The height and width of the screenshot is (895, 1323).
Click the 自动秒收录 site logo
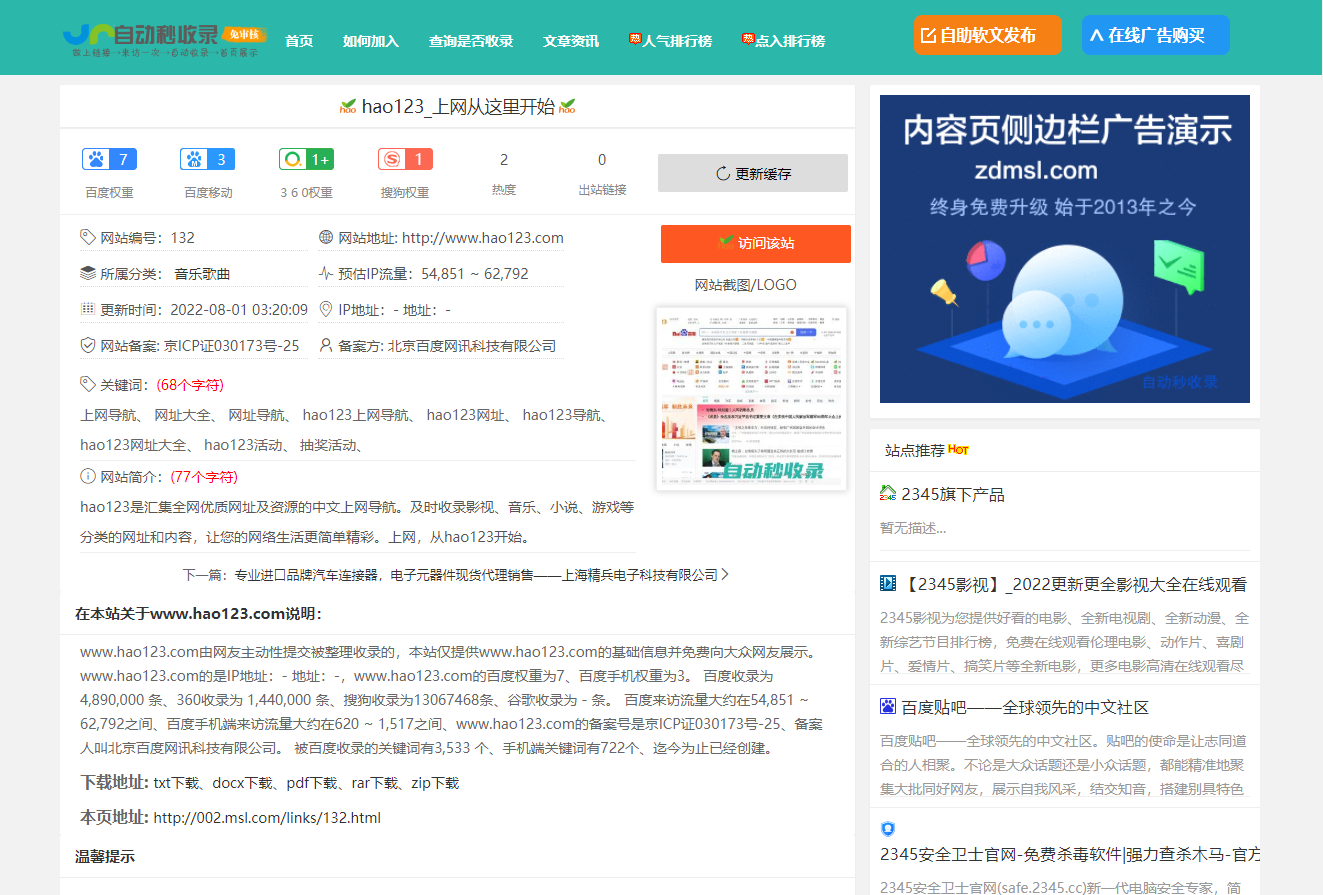165,38
